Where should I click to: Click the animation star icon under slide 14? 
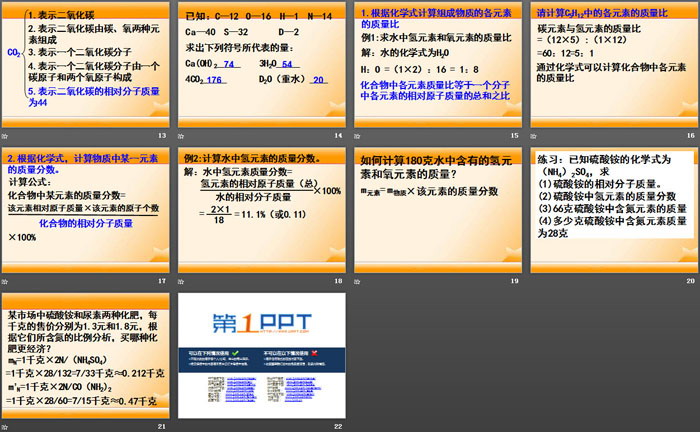tap(181, 136)
